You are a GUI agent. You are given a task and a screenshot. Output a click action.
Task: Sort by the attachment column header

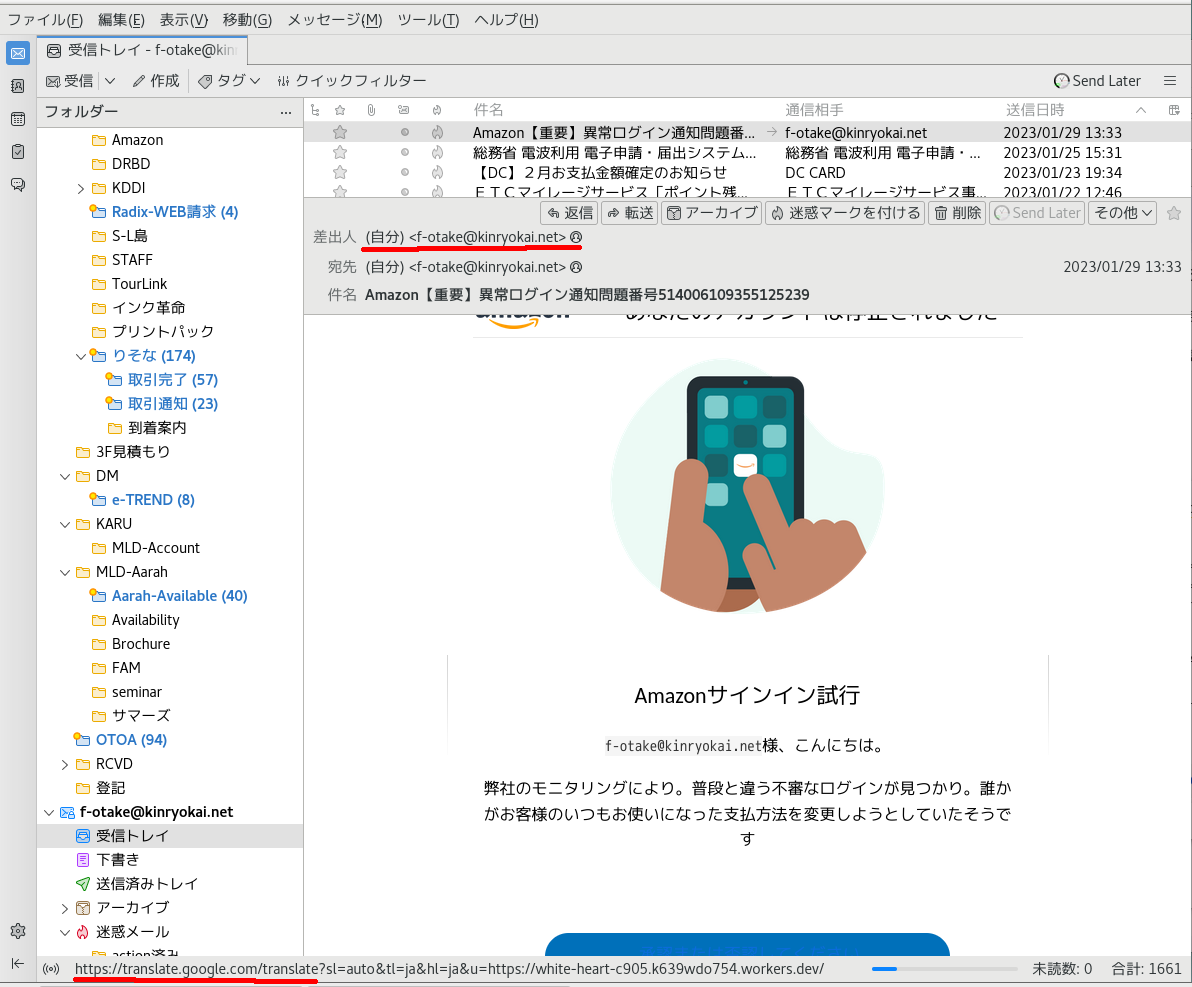point(371,110)
